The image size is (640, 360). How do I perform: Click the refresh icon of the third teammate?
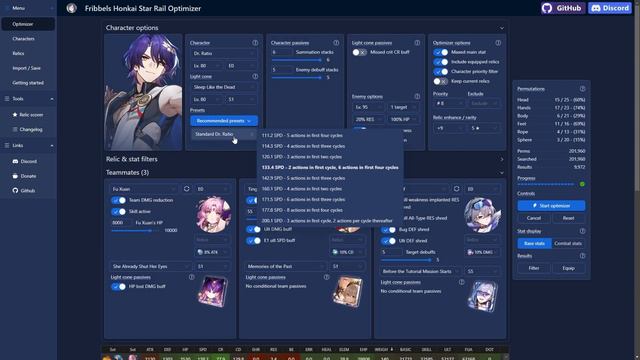point(456,189)
